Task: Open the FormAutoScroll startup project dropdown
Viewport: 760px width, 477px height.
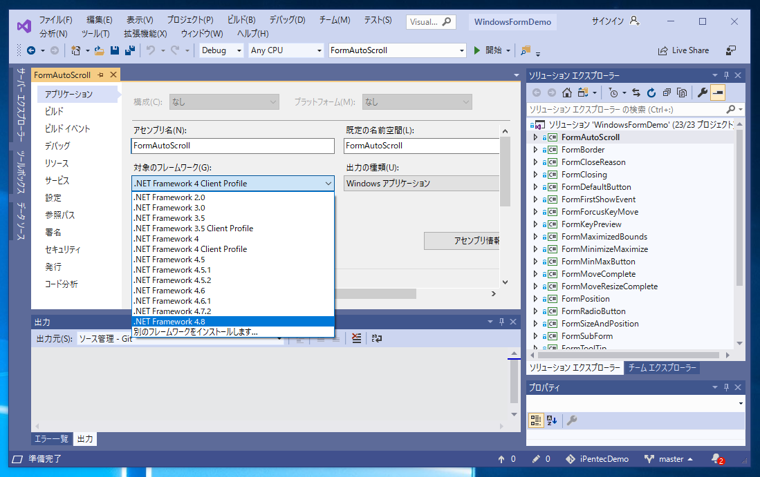Action: pos(461,50)
